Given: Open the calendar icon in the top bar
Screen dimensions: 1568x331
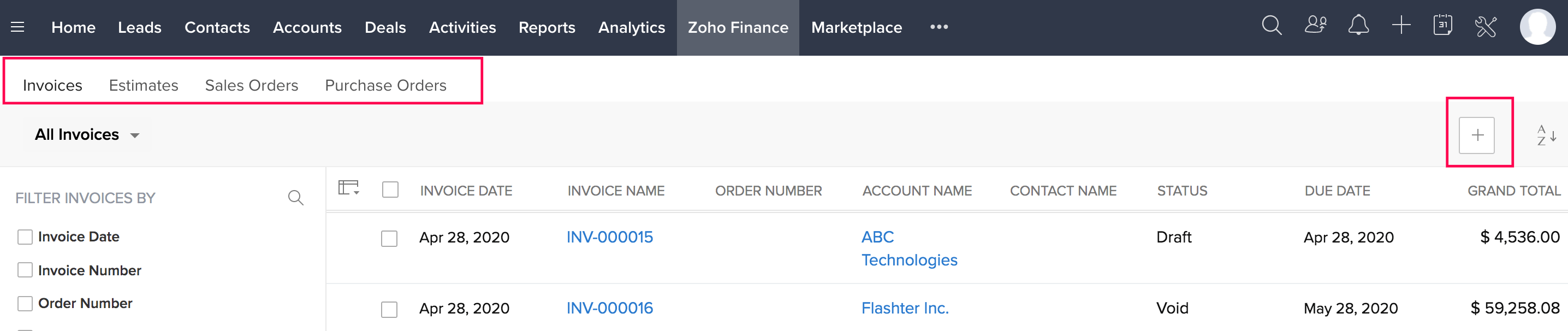Looking at the screenshot, I should point(1443,26).
